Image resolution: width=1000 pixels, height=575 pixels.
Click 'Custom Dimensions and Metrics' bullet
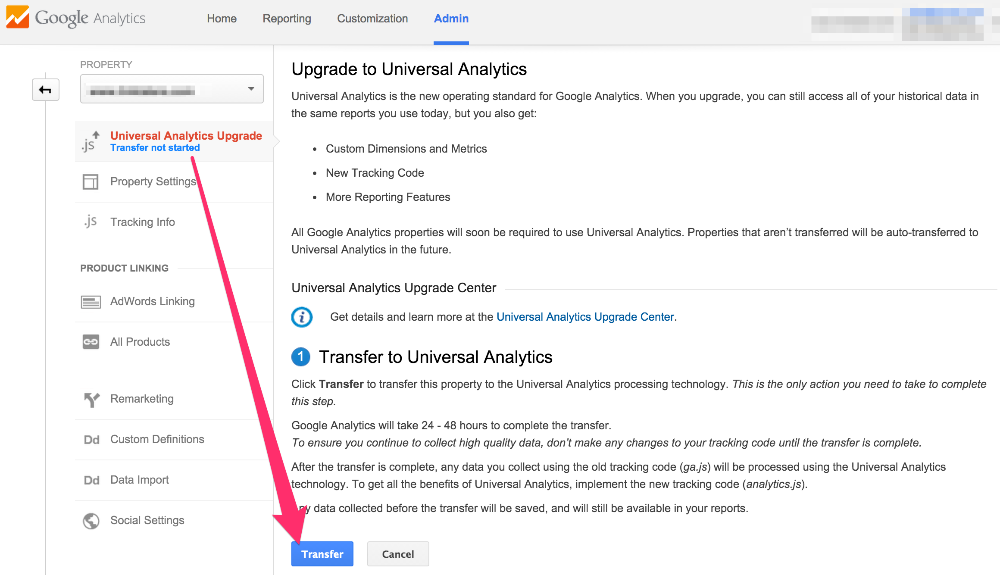pyautogui.click(x=406, y=149)
